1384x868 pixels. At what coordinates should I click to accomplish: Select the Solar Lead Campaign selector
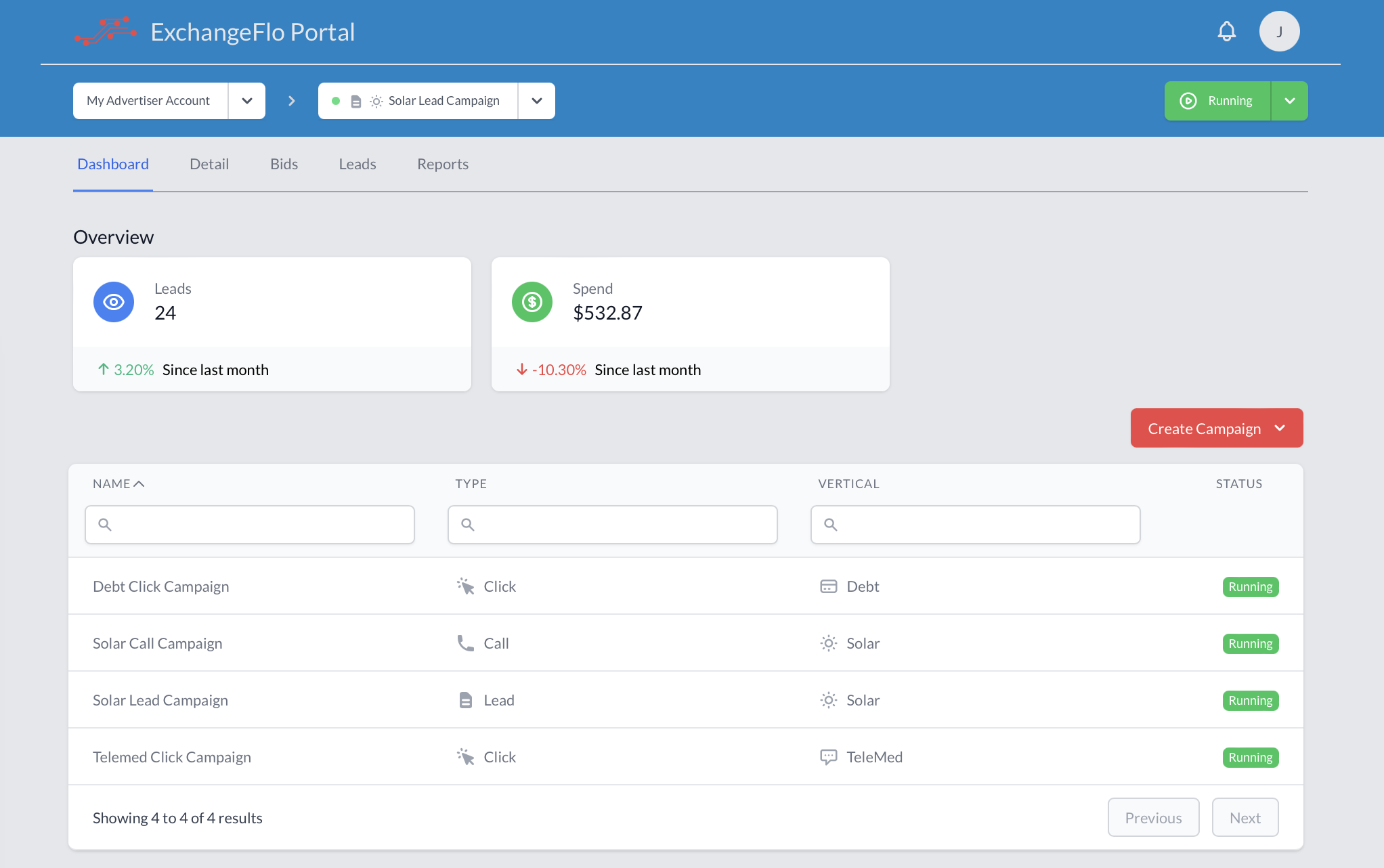pos(418,101)
